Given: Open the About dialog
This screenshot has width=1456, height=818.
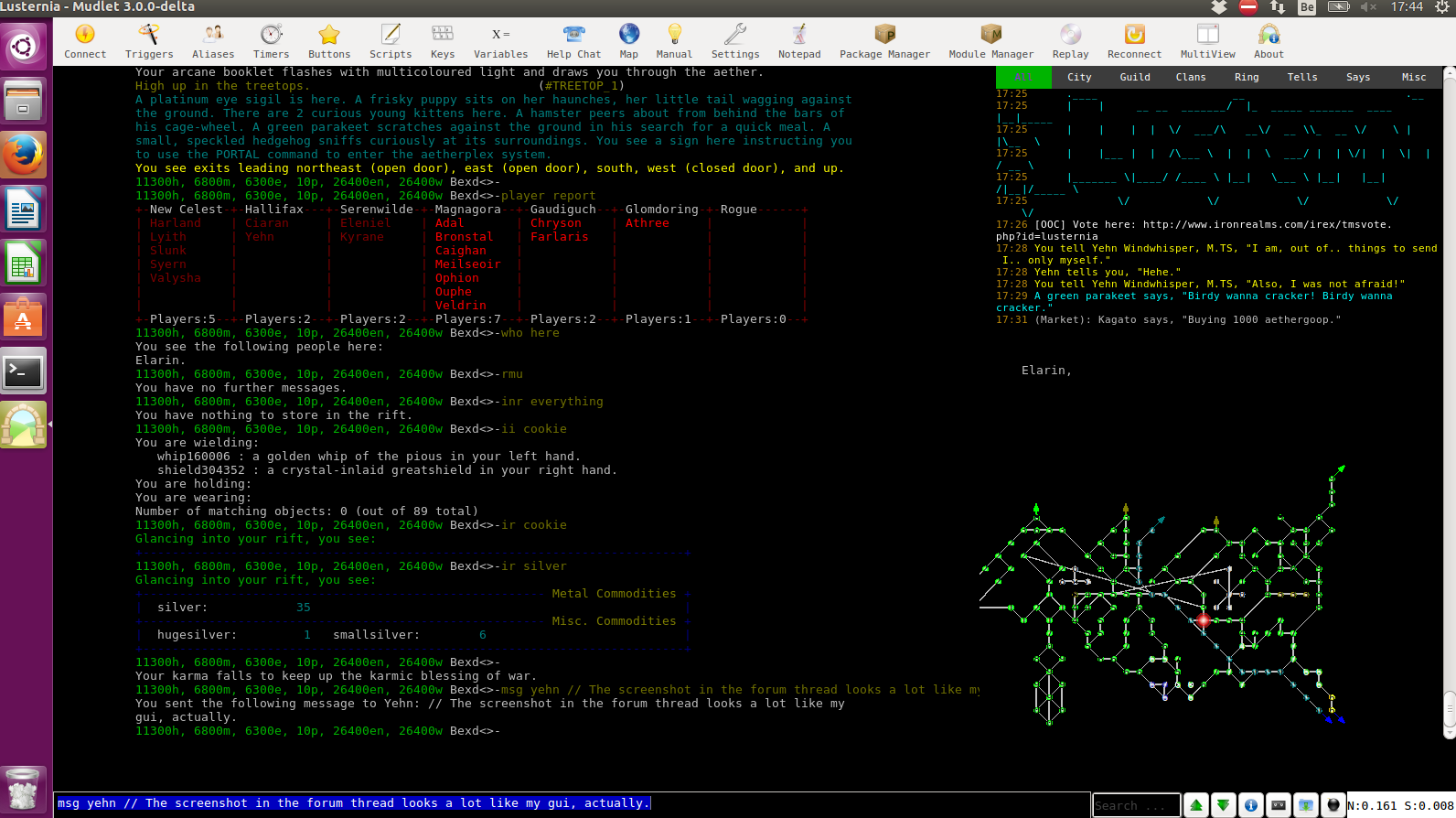Looking at the screenshot, I should click(1269, 42).
